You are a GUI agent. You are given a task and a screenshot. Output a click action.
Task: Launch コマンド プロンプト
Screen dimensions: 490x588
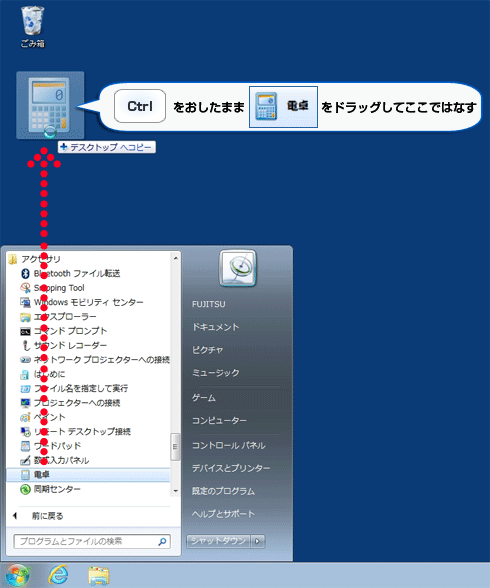tap(64, 331)
